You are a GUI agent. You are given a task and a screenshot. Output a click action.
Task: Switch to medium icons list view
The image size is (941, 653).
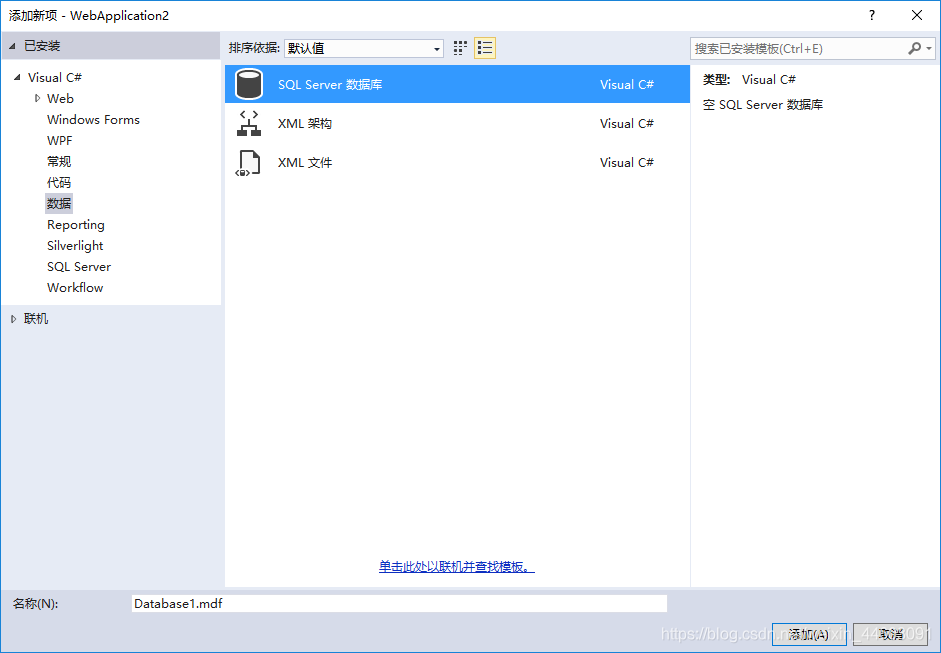pos(485,48)
